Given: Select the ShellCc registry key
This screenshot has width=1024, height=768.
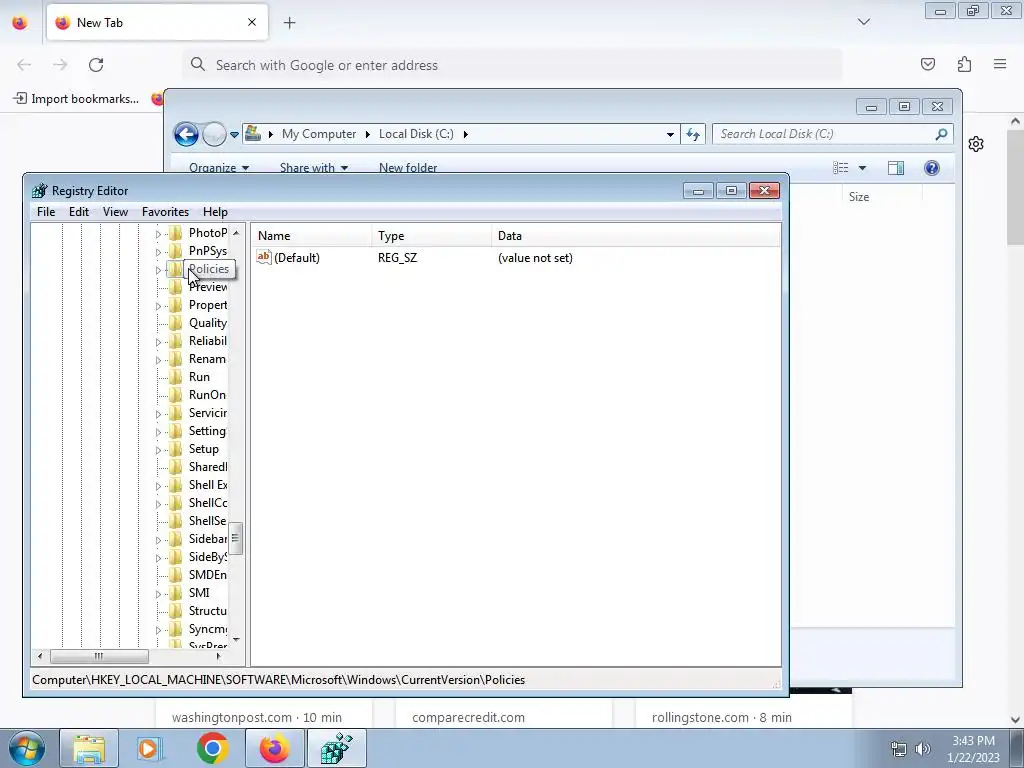Looking at the screenshot, I should click(208, 503).
